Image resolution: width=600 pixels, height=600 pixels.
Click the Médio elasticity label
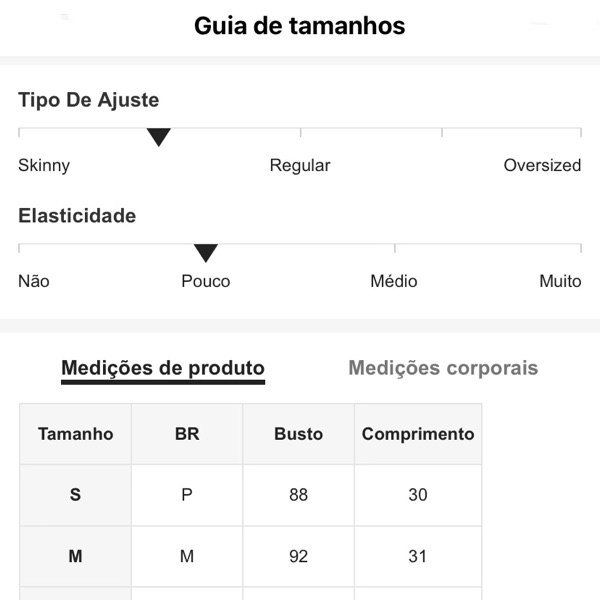[x=394, y=281]
